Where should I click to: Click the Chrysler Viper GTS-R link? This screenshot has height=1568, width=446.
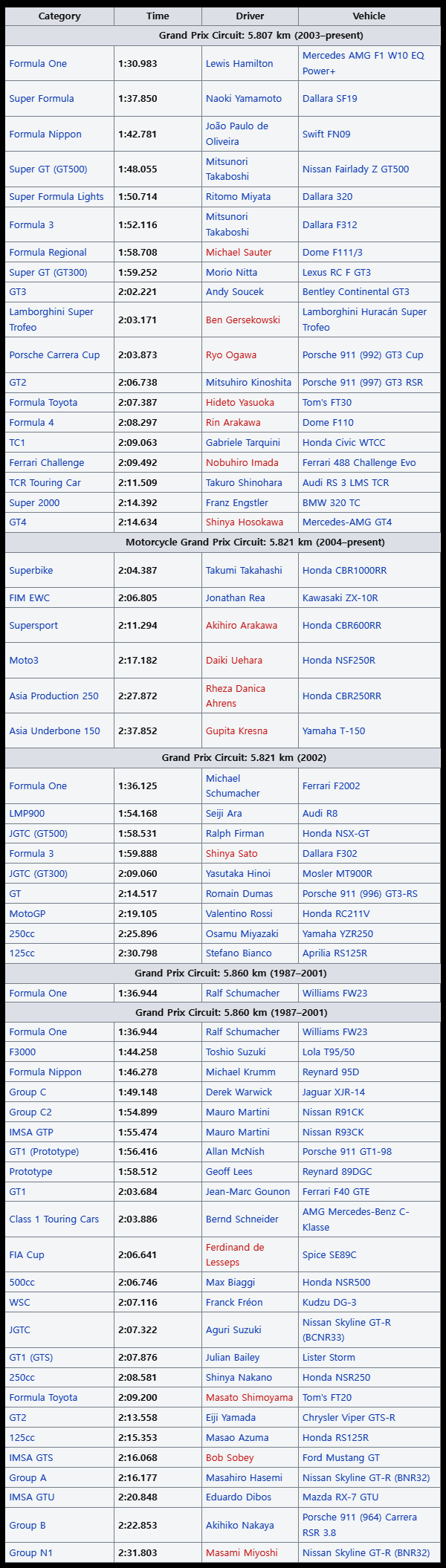click(349, 1418)
